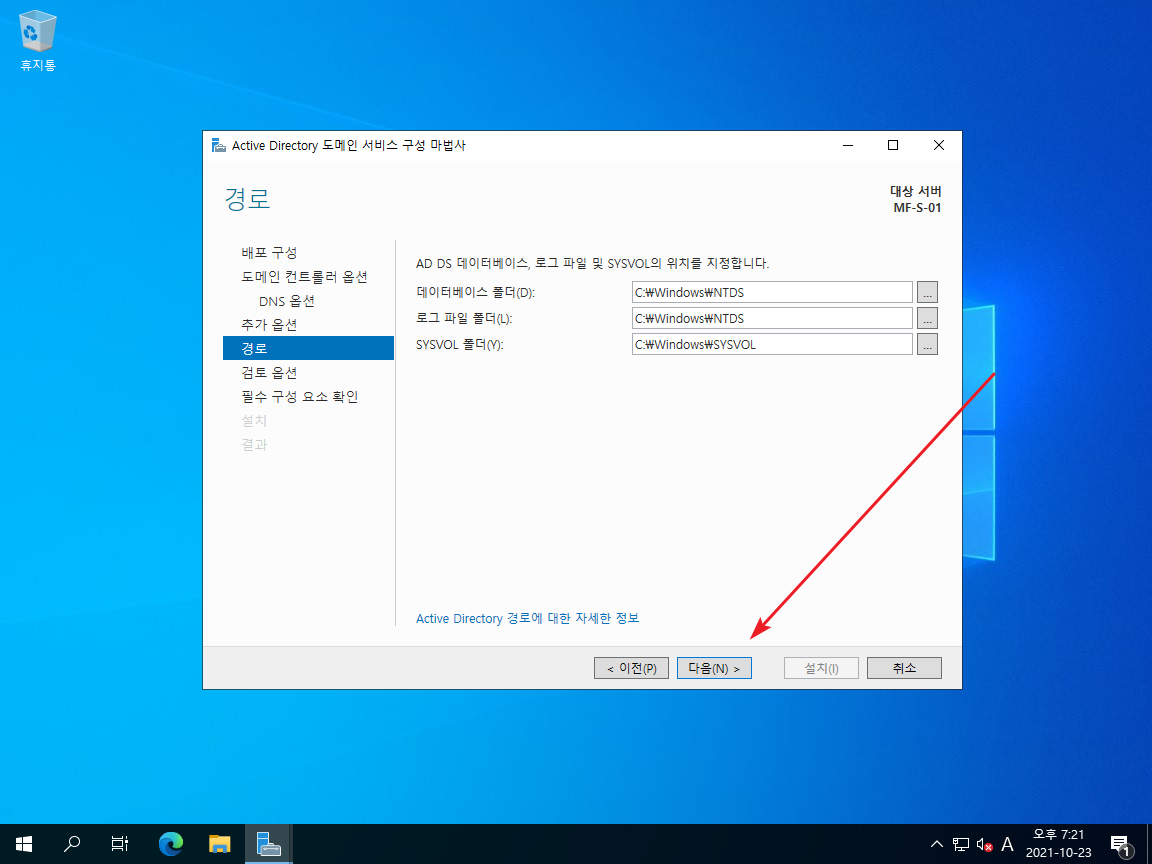This screenshot has width=1152, height=864.
Task: Open the taskbar clock and date
Action: [1058, 844]
